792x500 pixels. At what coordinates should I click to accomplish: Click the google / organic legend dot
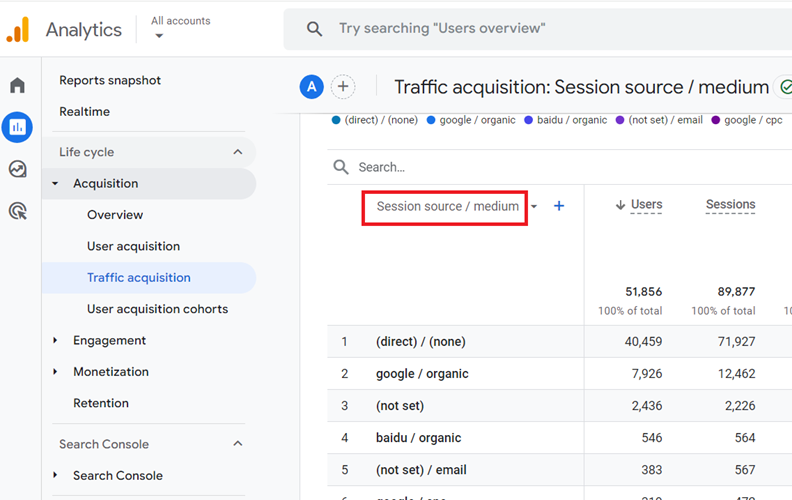click(x=431, y=120)
